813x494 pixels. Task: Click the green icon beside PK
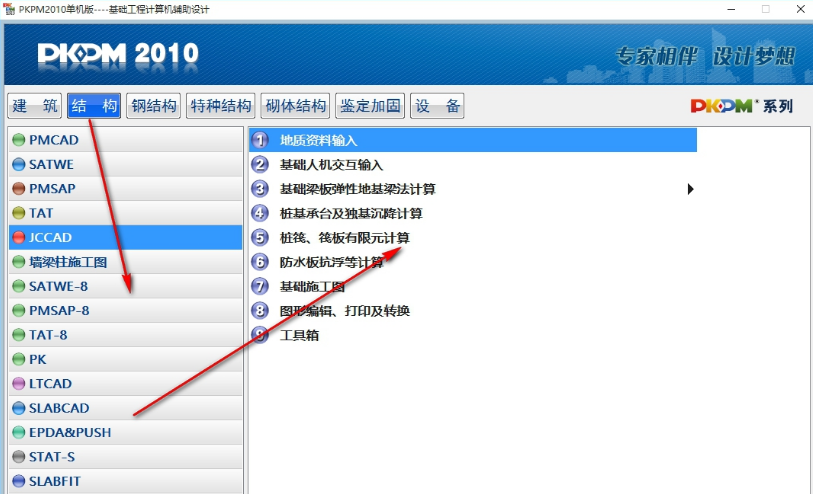point(19,359)
